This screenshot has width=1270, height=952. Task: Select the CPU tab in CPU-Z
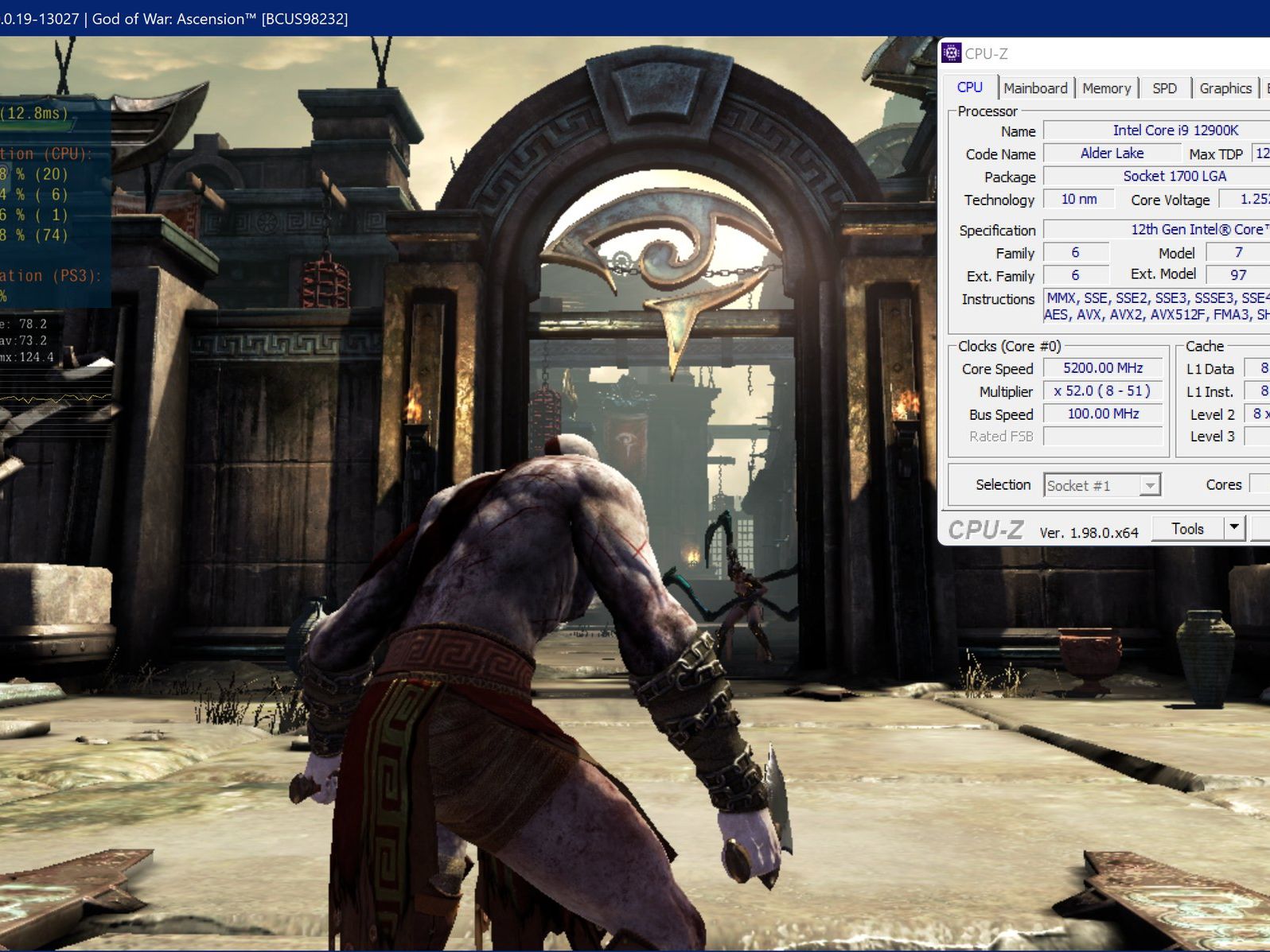coord(969,87)
